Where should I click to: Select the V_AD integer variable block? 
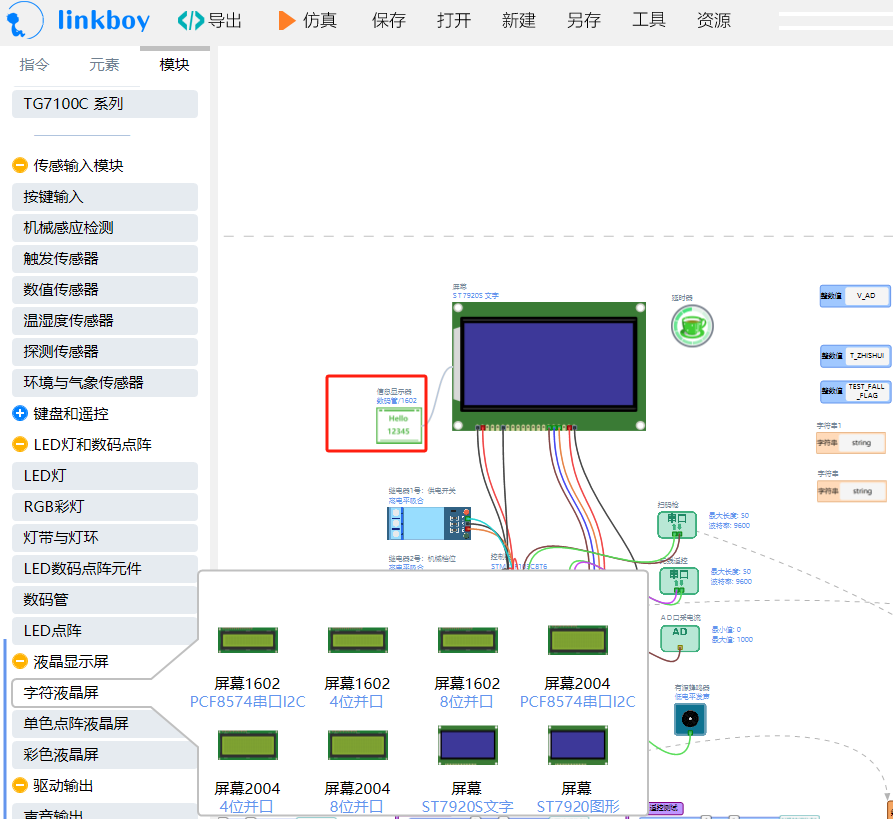[854, 296]
